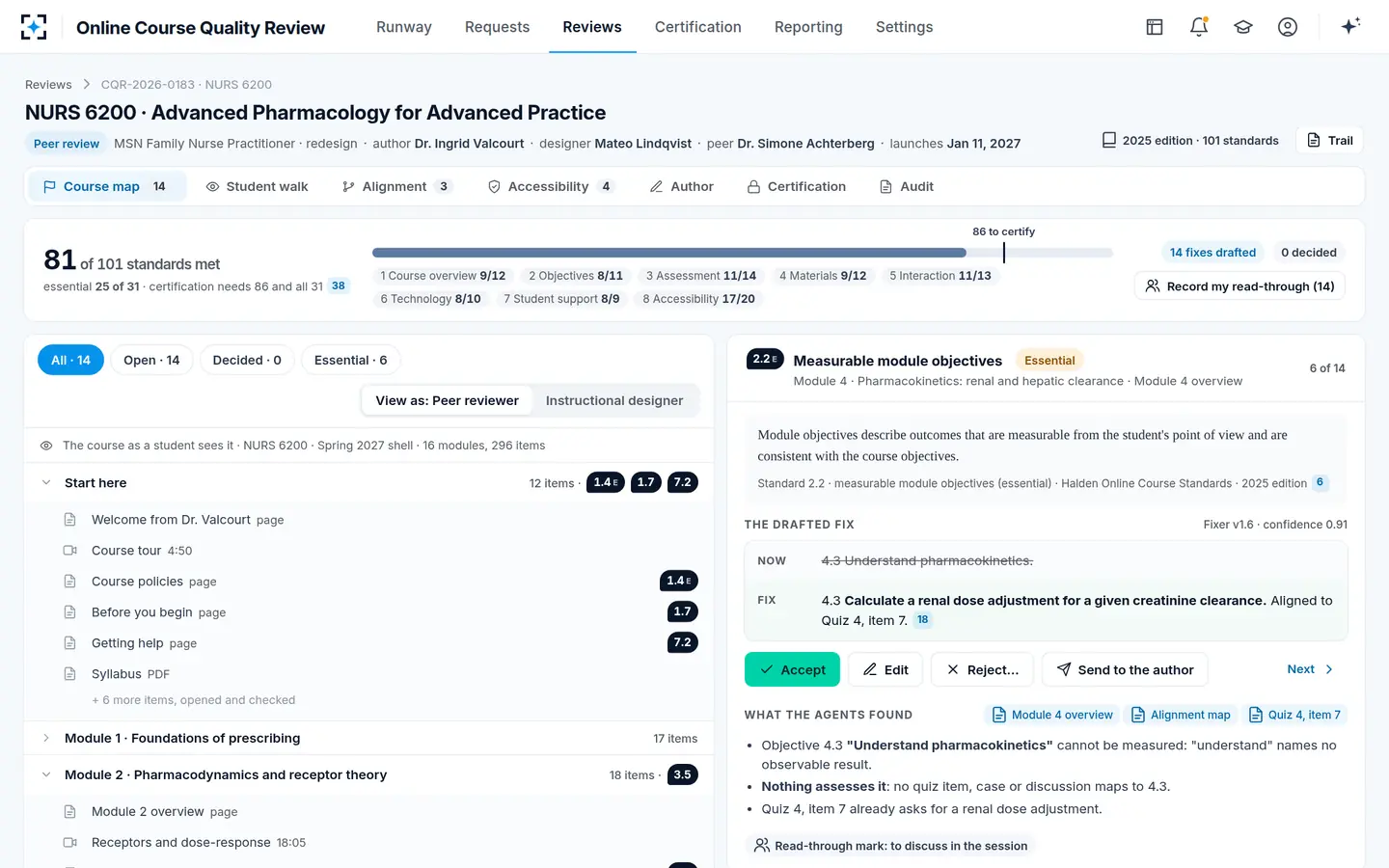Click citation 6 beside Standard 2.2
This screenshot has width=1389, height=868.
click(x=1321, y=482)
